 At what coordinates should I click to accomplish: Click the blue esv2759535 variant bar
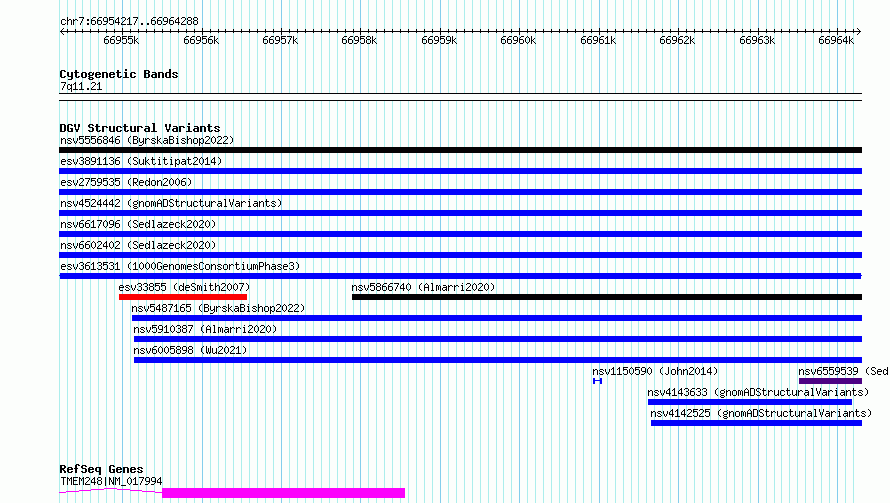click(x=460, y=192)
